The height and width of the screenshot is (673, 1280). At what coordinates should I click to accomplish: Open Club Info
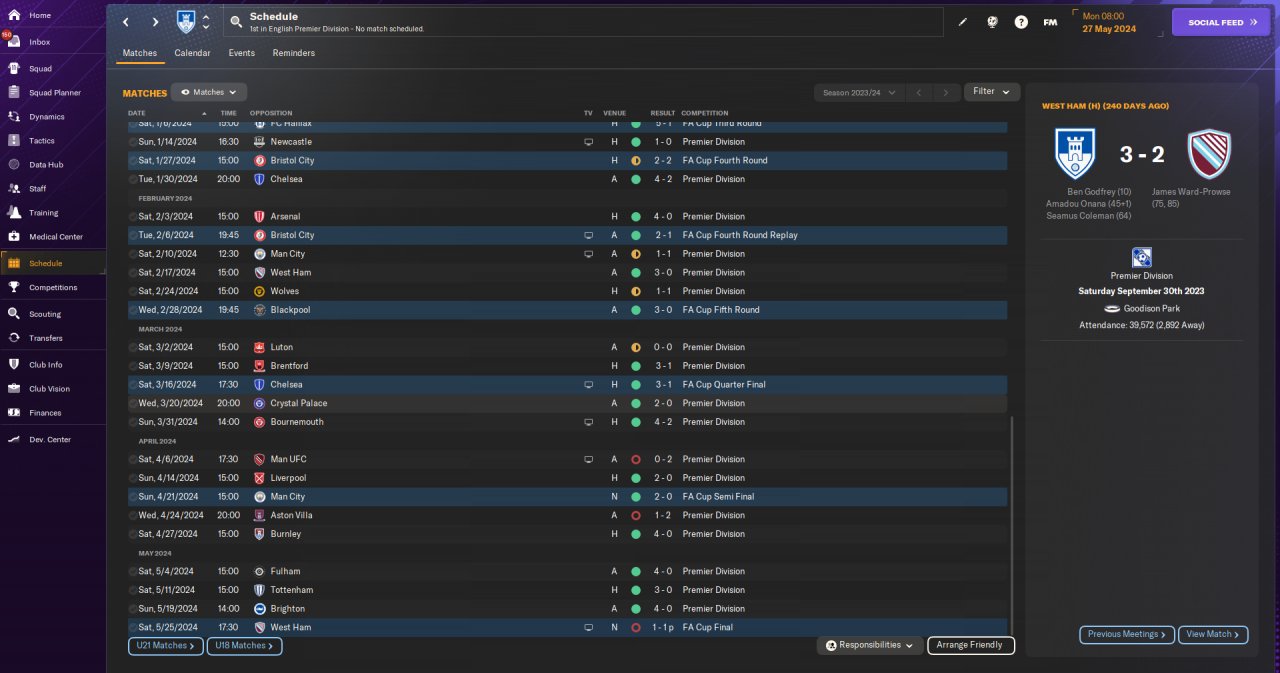[46, 365]
